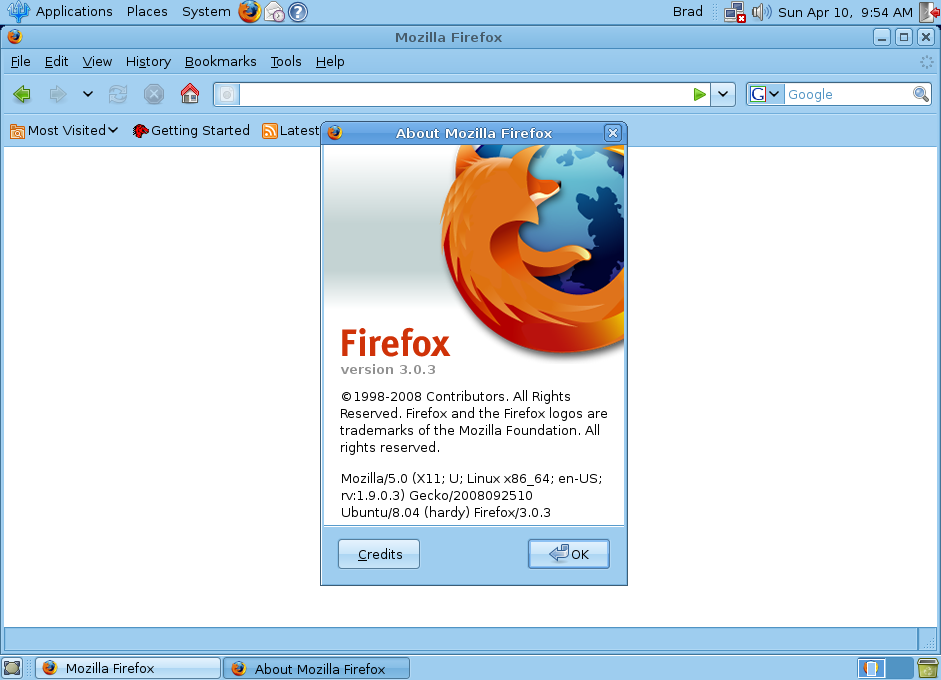Open the Trash icon in bottom panel
This screenshot has height=680, width=941.
click(x=928, y=668)
